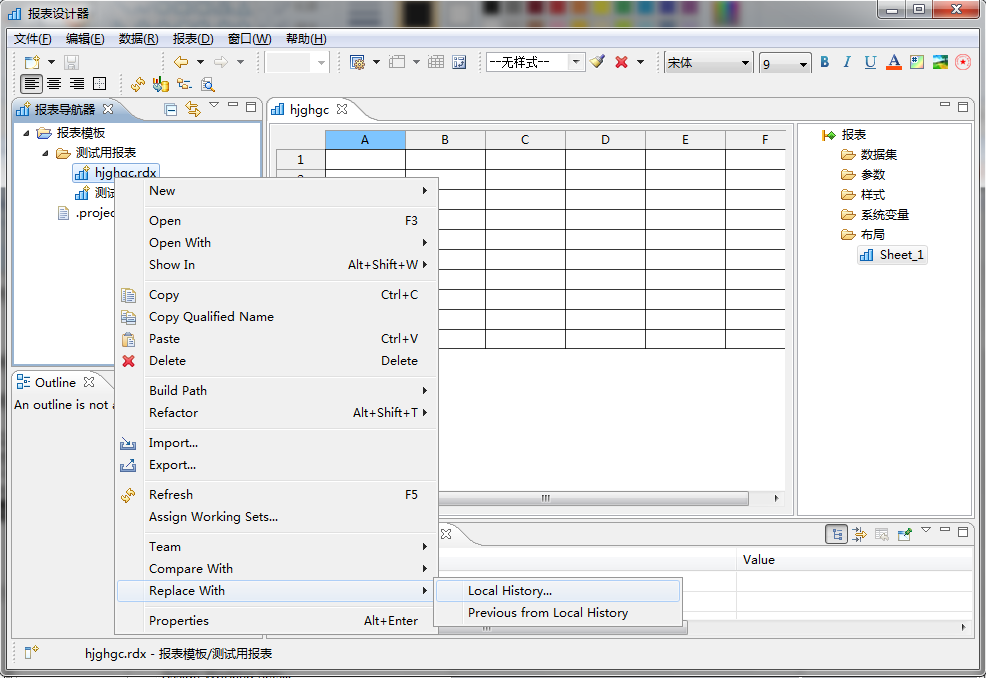Select 系统变量 folder in report tree

(x=885, y=214)
